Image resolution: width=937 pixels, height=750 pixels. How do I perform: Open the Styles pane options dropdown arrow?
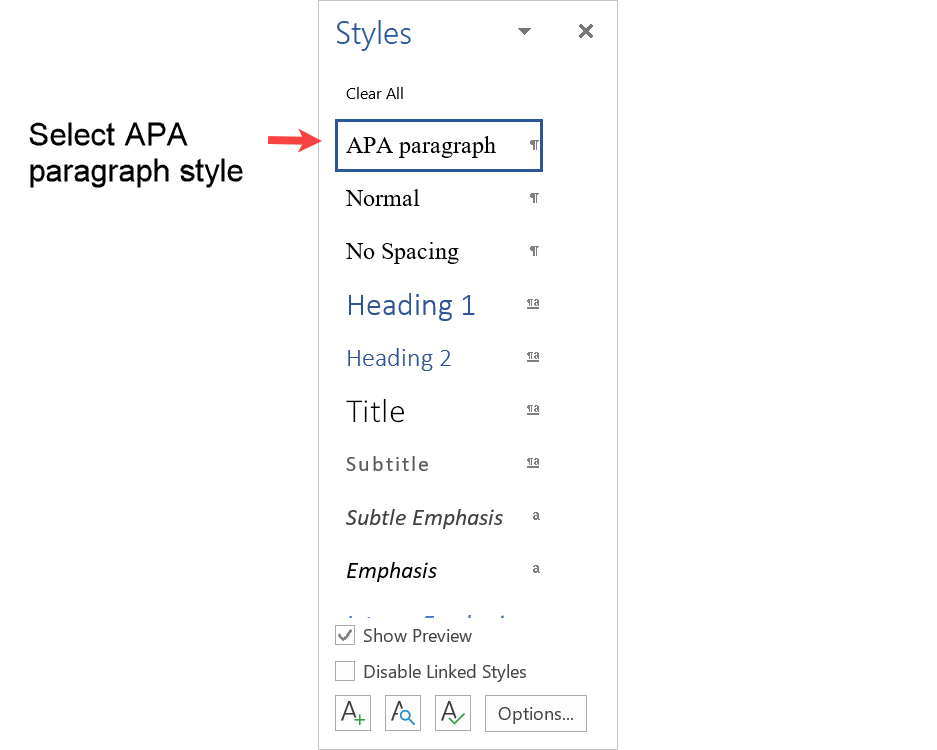coord(524,31)
